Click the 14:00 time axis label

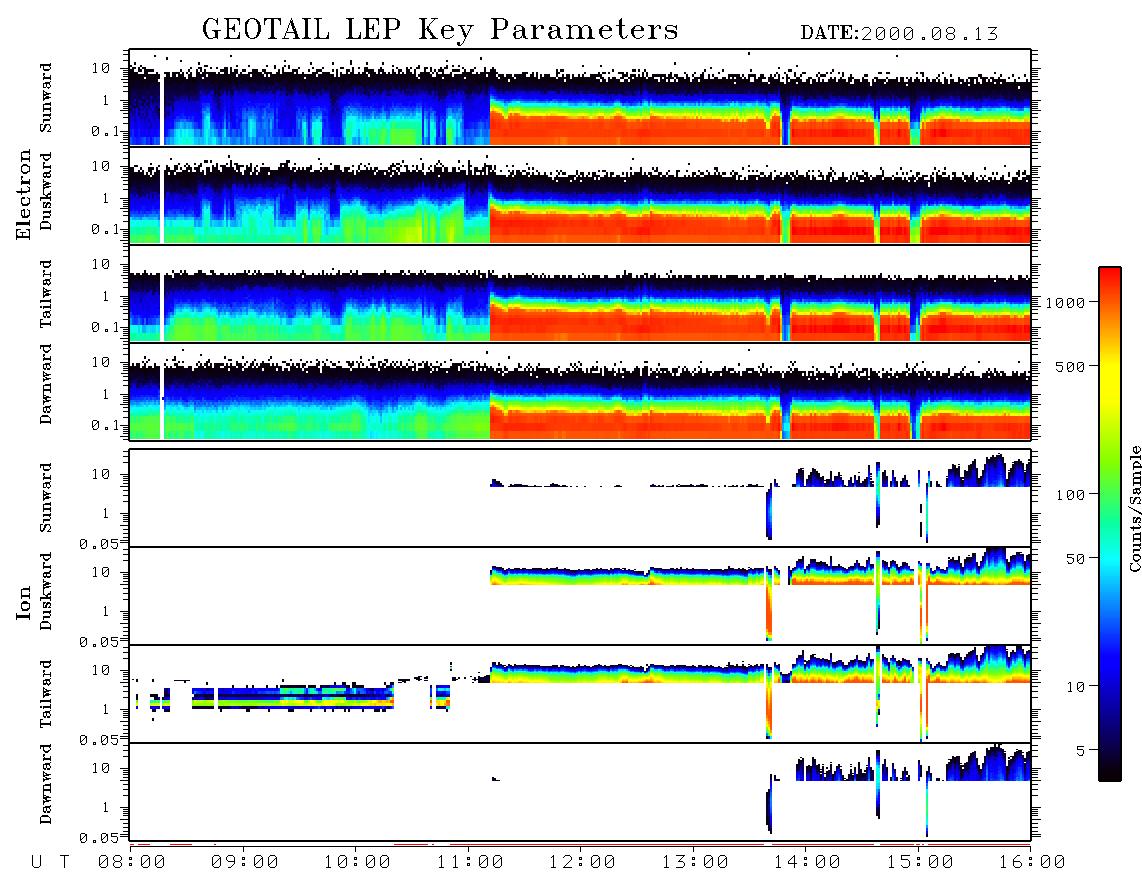[807, 862]
